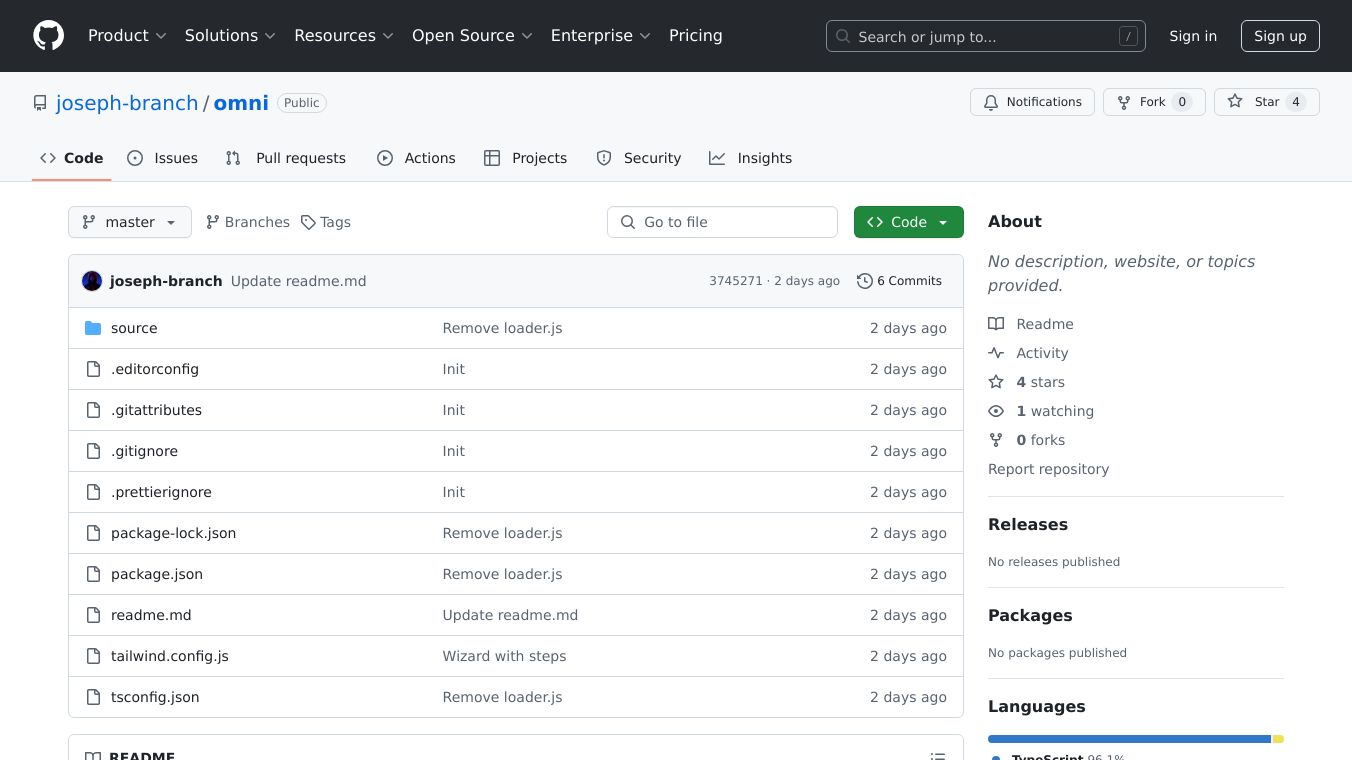1352x760 pixels.
Task: Open the 6 Commits history
Action: tap(899, 281)
